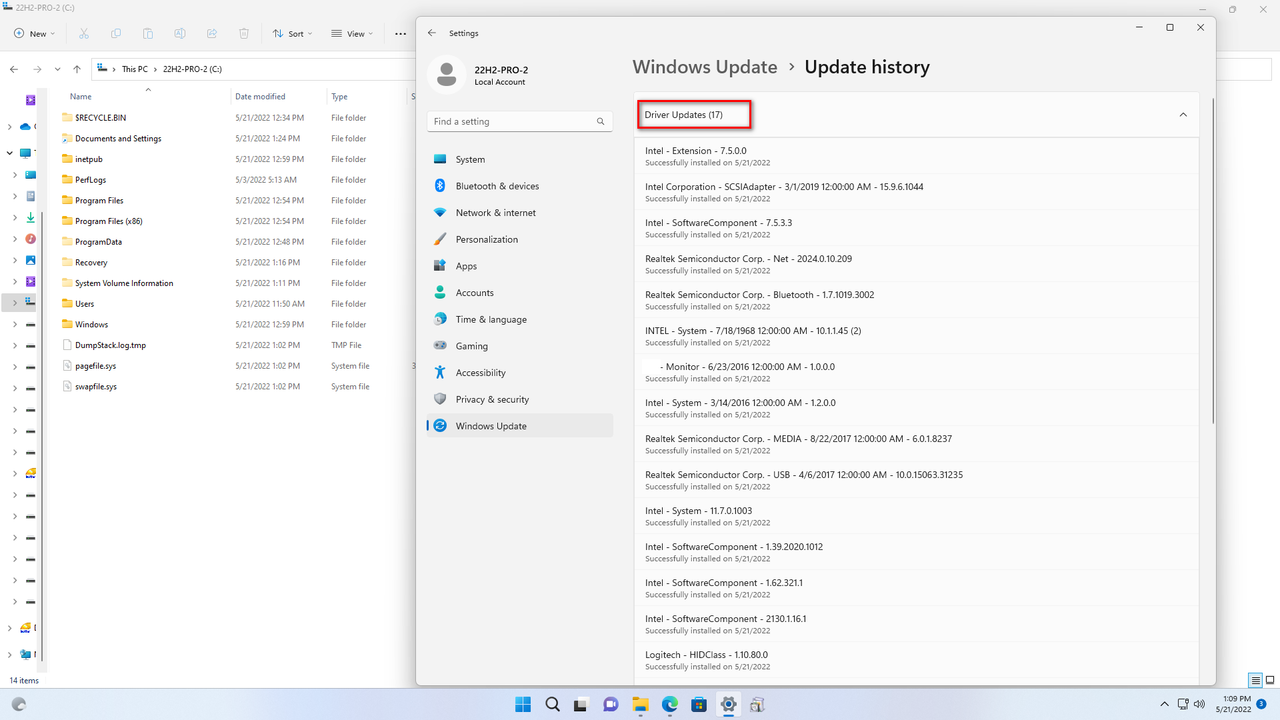Open the View dropdown in File Explorer

tap(352, 33)
